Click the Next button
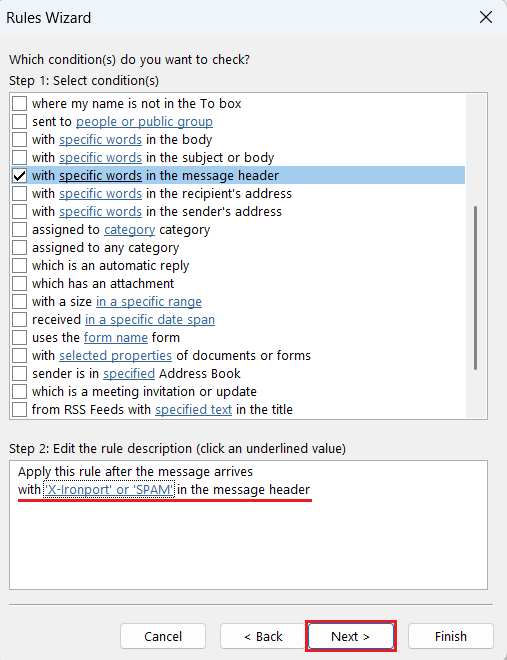This screenshot has height=660, width=507. [350, 636]
